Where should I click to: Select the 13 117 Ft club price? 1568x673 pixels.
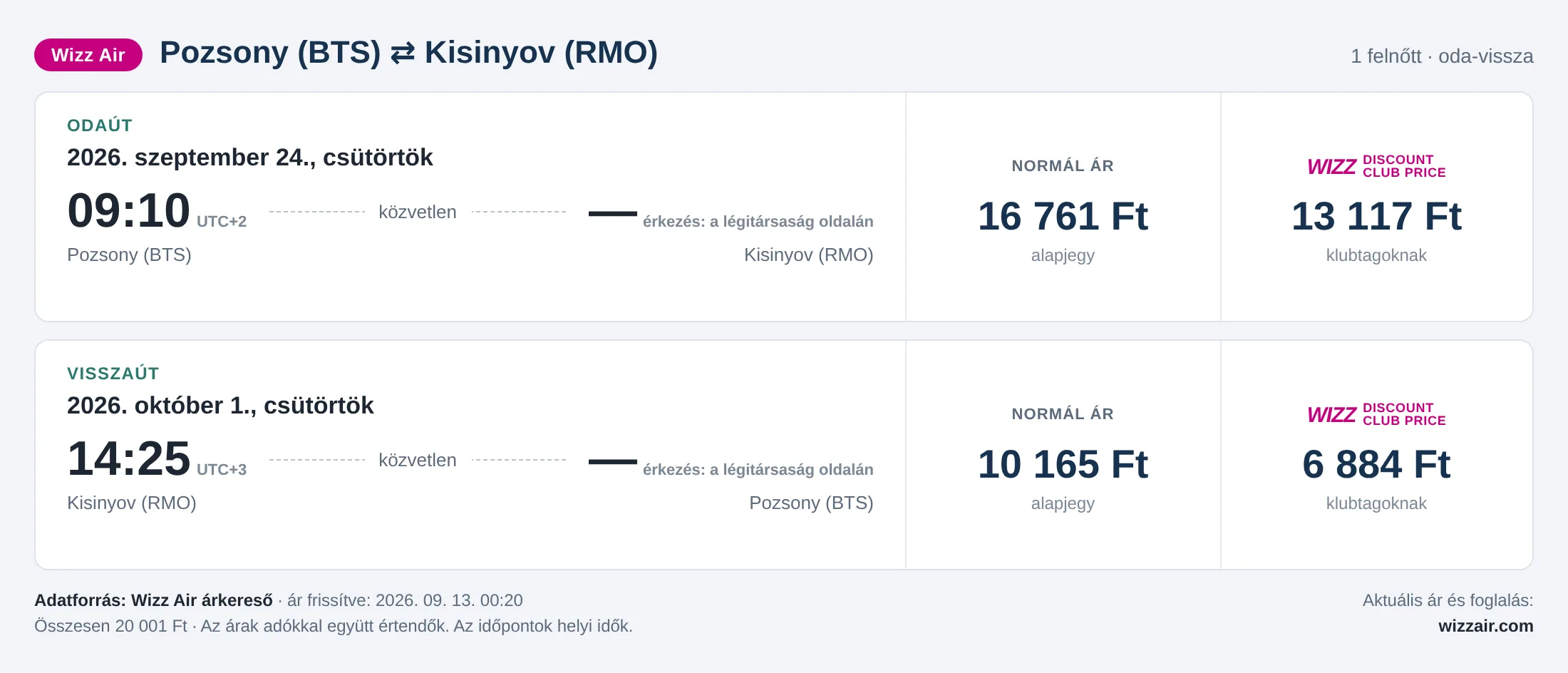click(x=1376, y=216)
